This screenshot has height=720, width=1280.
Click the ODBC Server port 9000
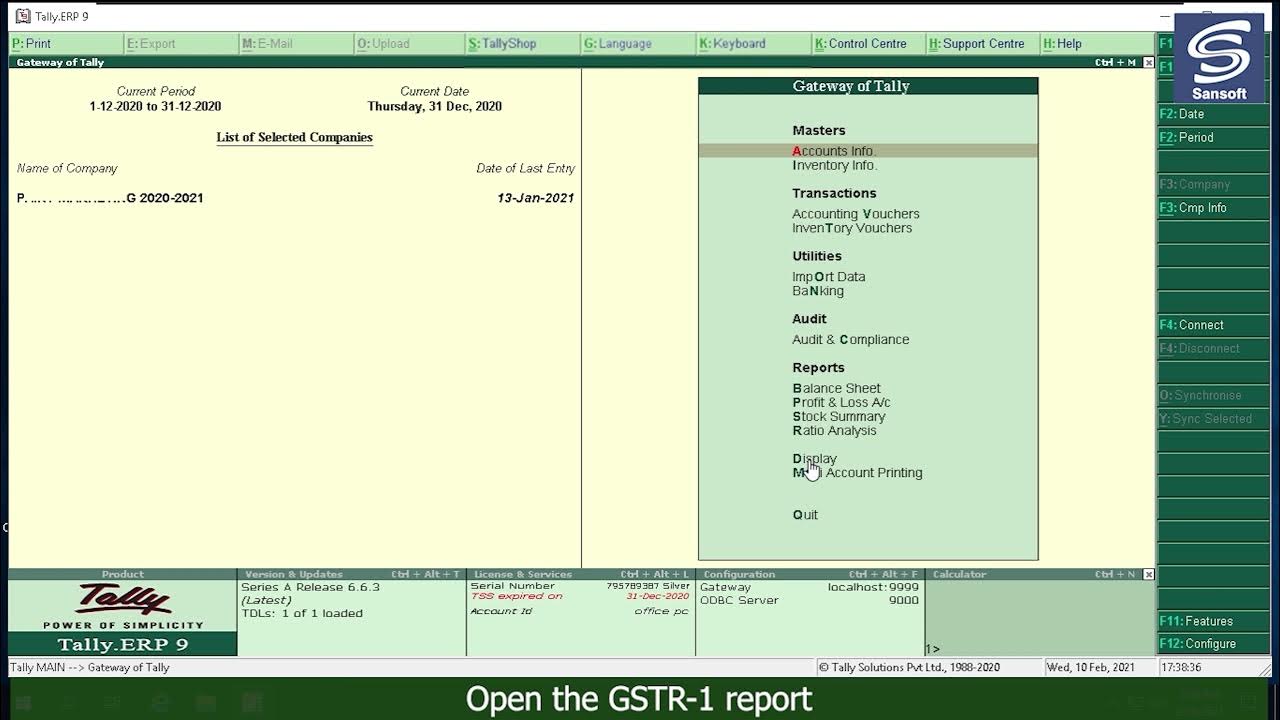(904, 601)
